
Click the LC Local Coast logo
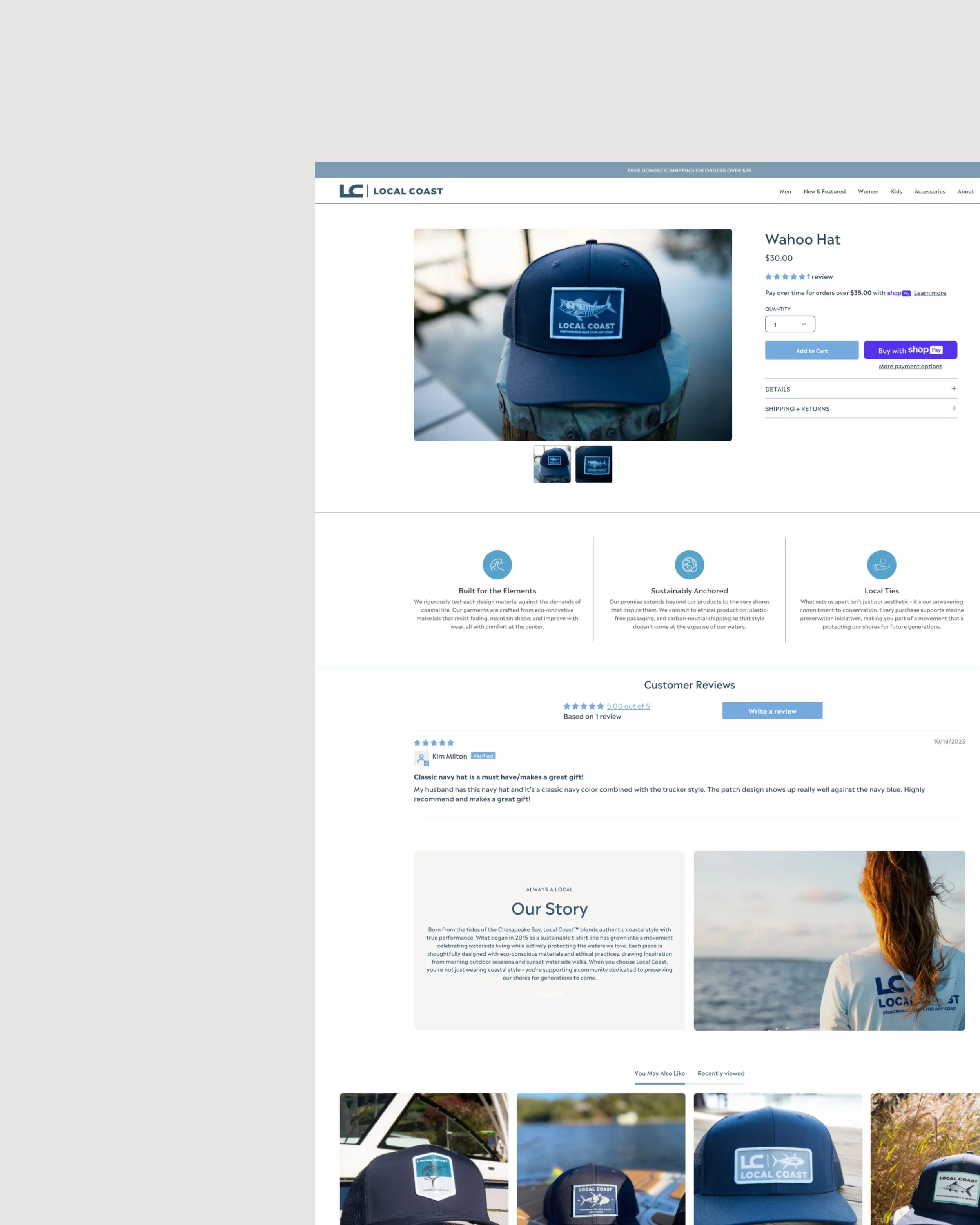click(x=391, y=191)
